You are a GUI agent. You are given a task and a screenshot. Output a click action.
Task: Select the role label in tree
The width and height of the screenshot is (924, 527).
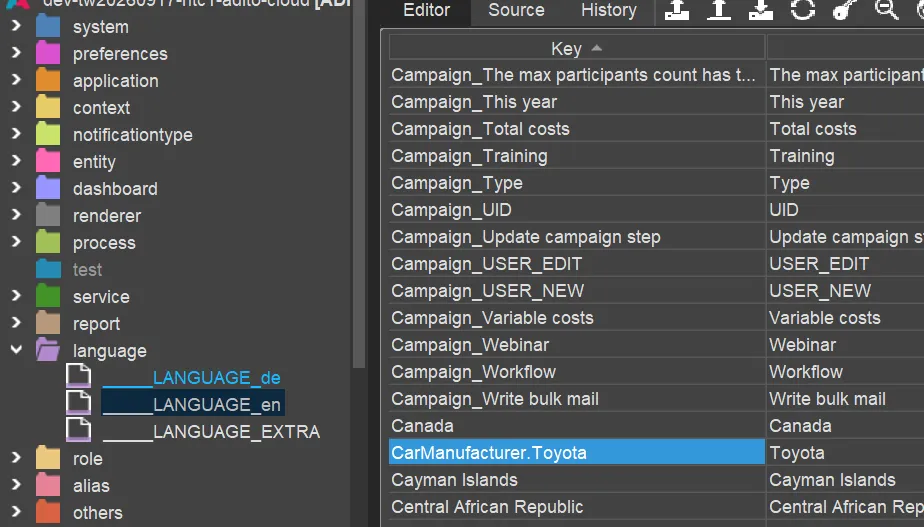[x=88, y=459]
